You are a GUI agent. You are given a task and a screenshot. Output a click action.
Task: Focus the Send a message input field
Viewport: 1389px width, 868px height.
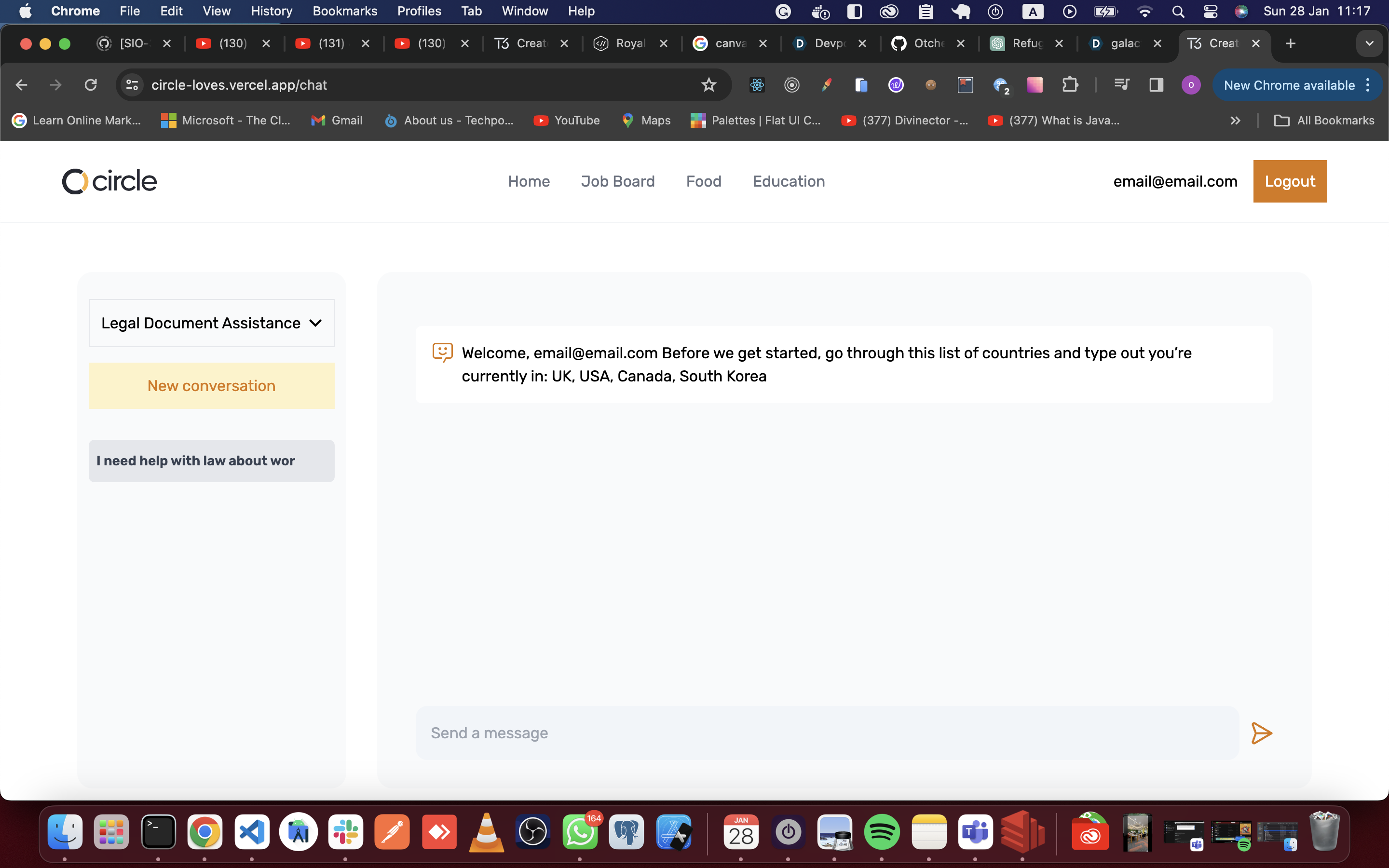tap(827, 733)
